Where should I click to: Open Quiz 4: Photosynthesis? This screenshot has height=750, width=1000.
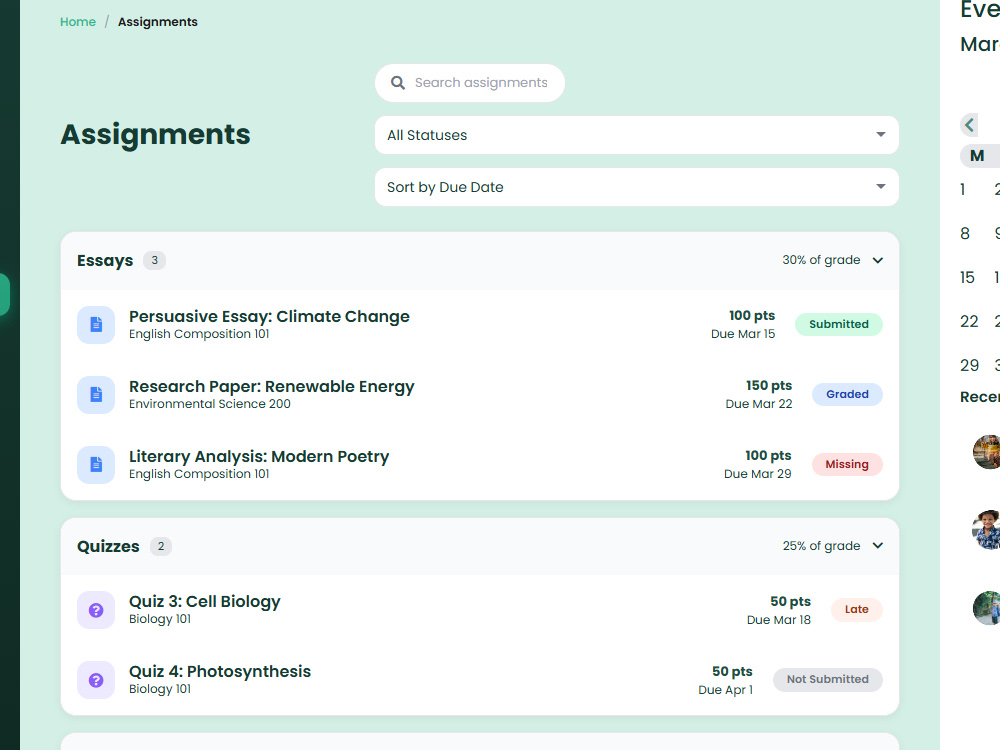coord(220,672)
